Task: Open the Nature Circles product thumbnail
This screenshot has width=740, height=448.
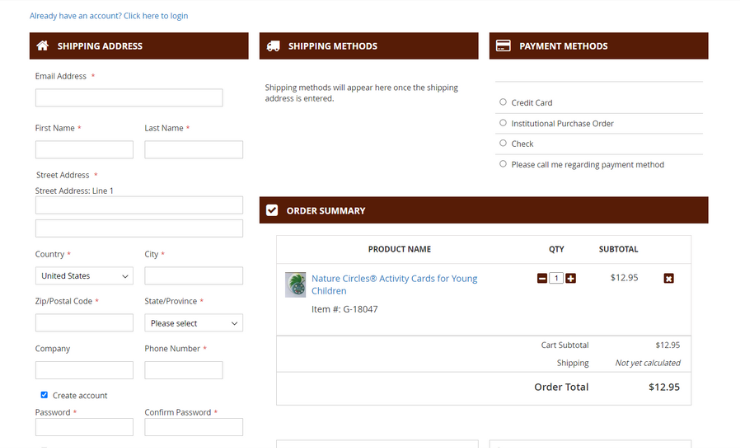Action: 295,284
